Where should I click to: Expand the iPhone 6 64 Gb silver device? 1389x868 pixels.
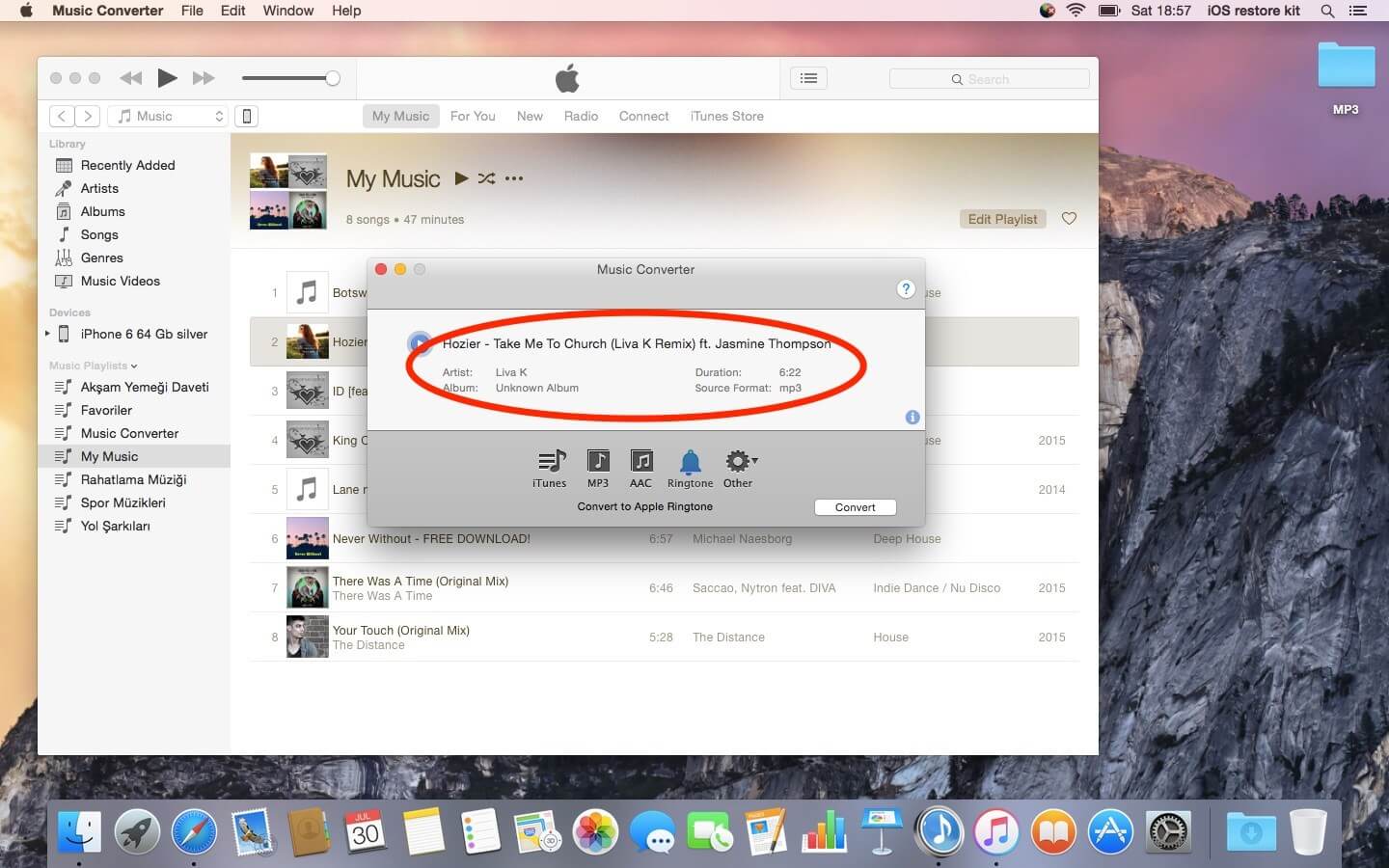[x=47, y=334]
